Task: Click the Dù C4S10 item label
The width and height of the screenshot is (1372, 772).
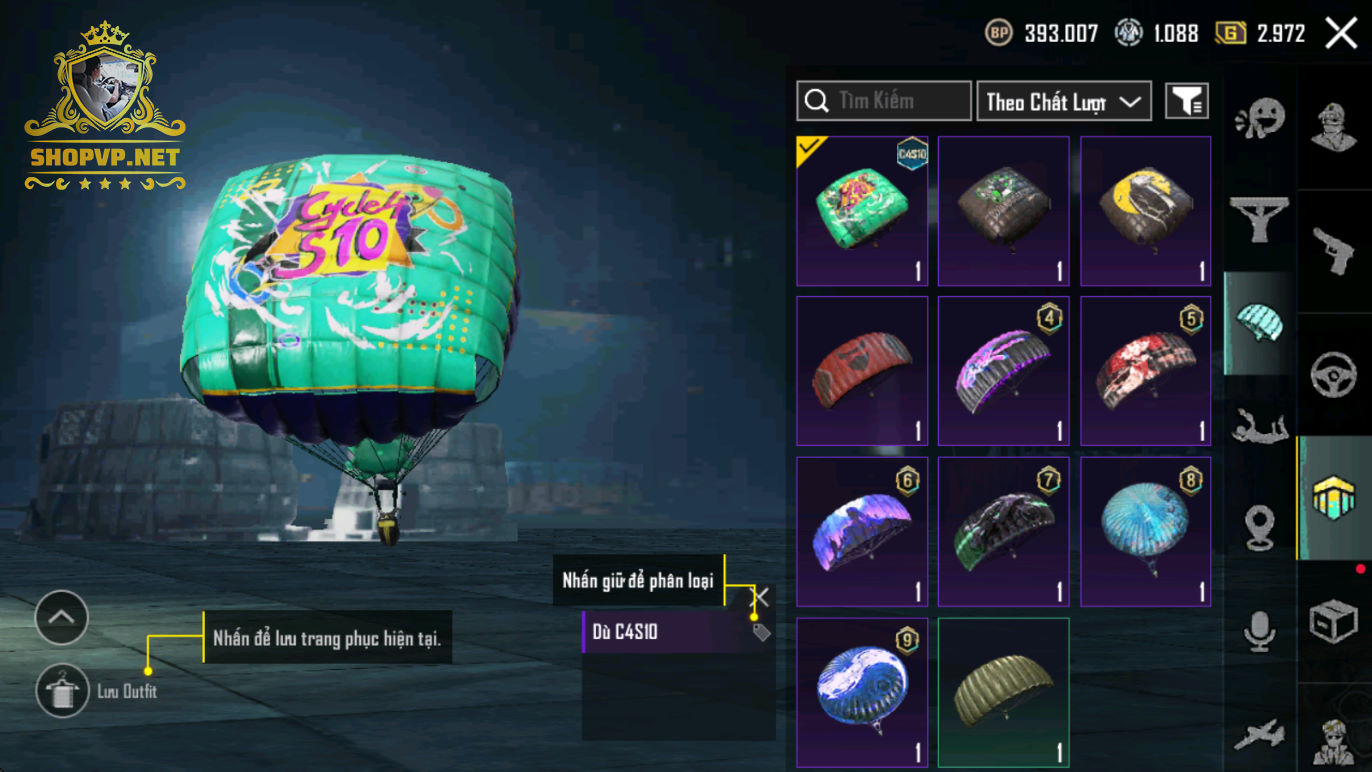Action: click(625, 632)
